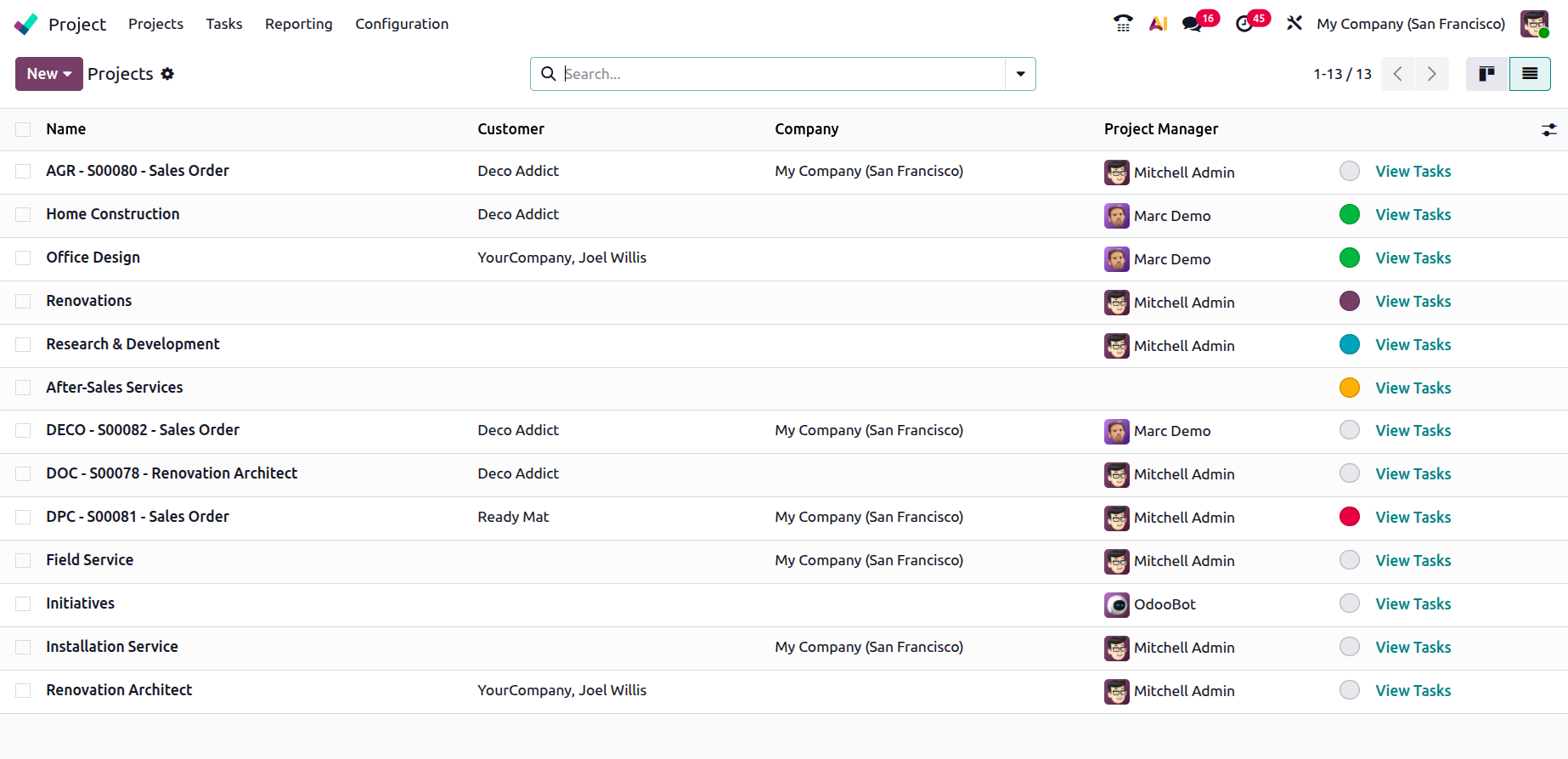The height and width of the screenshot is (759, 1568).
Task: Switch to Kanban view
Action: (x=1486, y=74)
